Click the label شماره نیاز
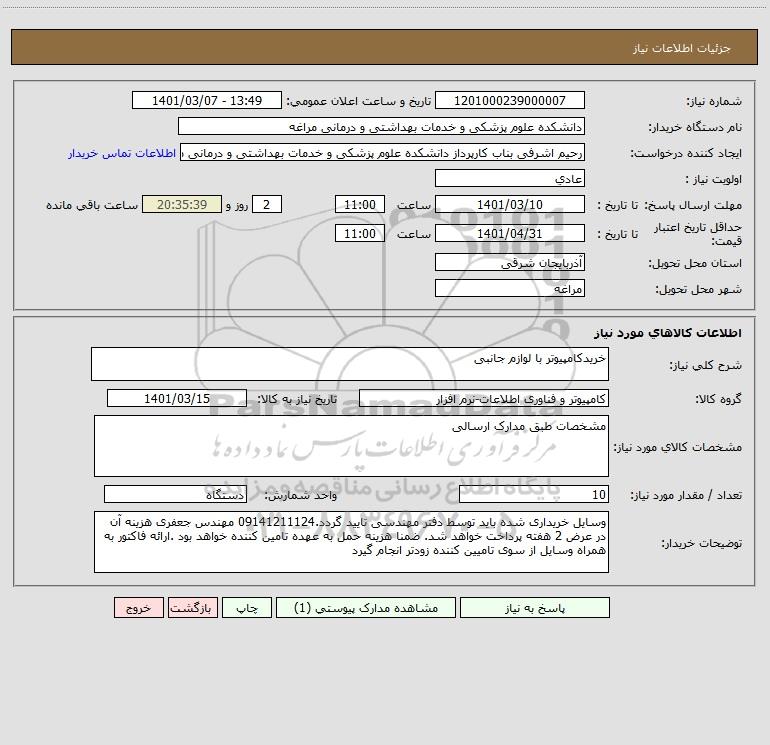Screen dimensions: 770x745 pyautogui.click(x=714, y=102)
